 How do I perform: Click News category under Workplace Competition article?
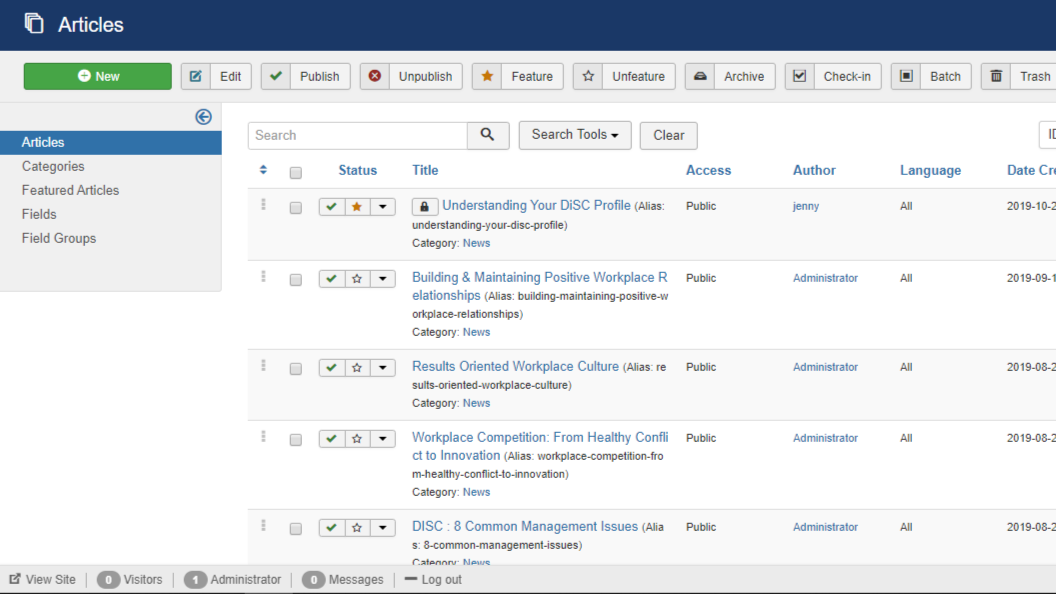[x=476, y=492]
